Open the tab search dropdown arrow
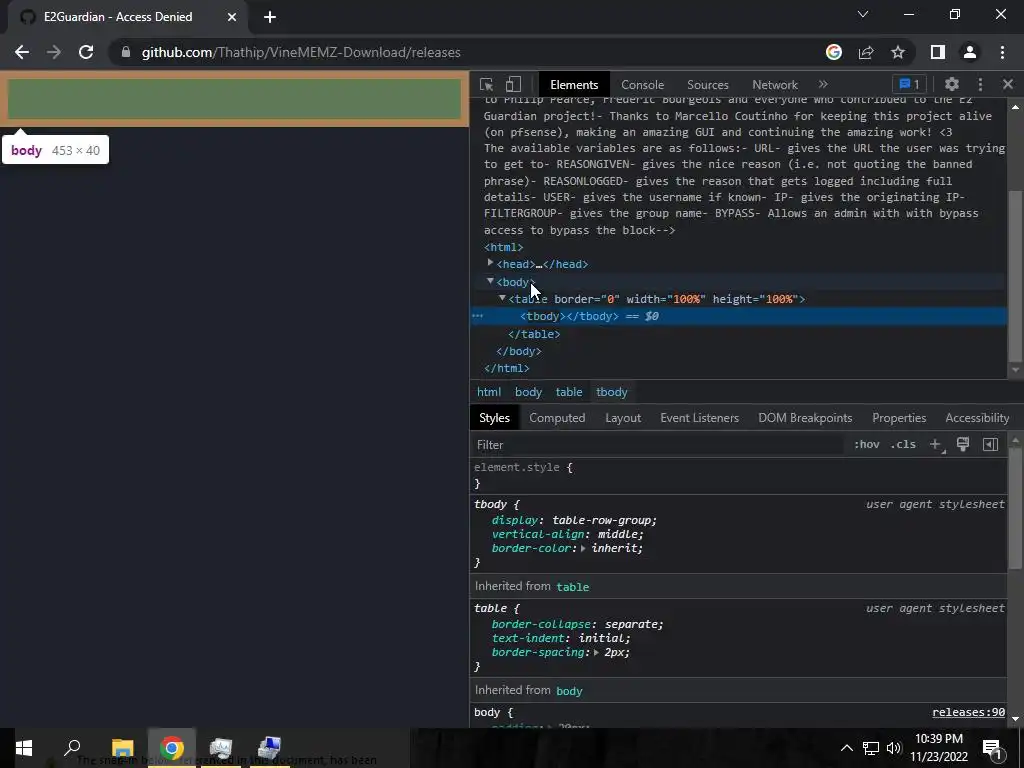This screenshot has height=768, width=1024. pyautogui.click(x=863, y=14)
